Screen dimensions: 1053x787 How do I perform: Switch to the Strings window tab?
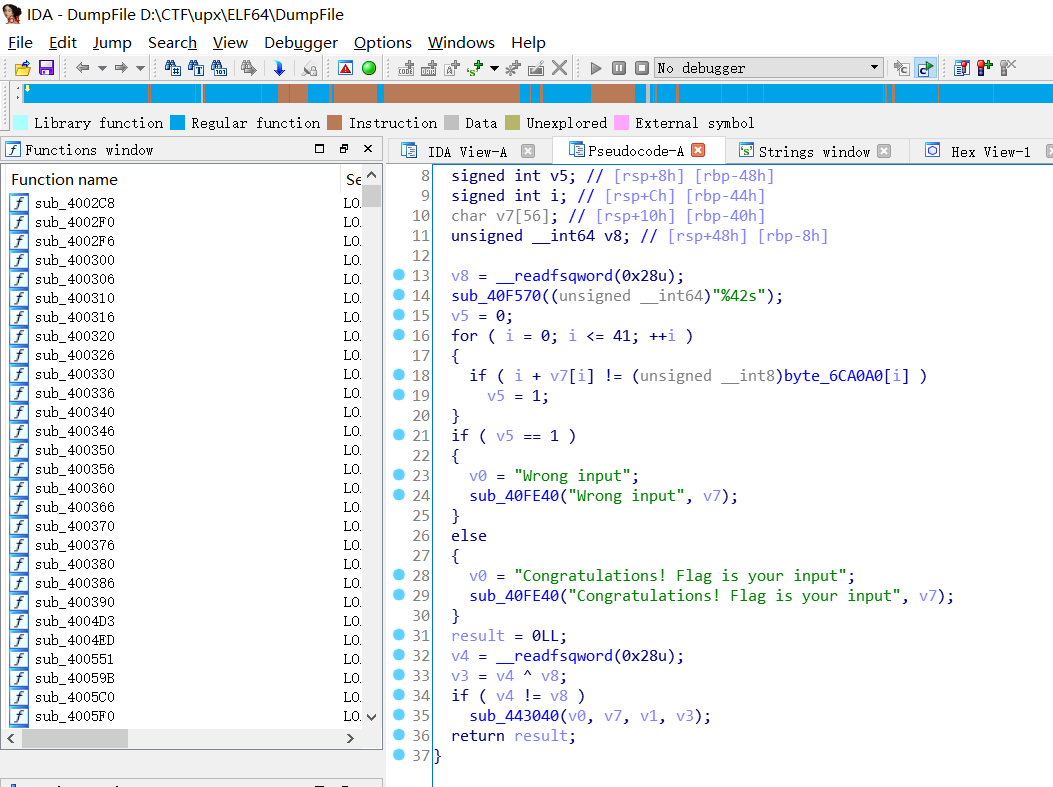pyautogui.click(x=813, y=151)
